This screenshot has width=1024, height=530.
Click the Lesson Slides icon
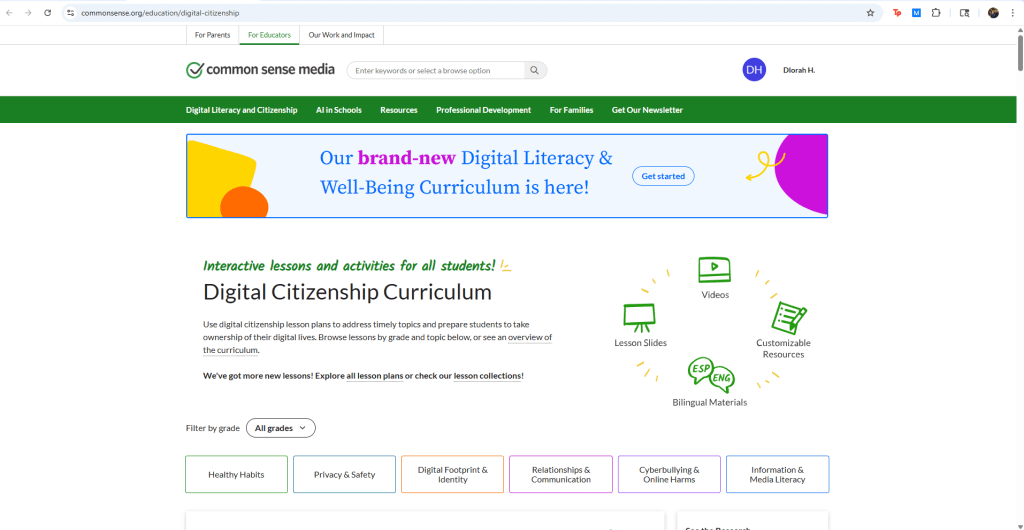coord(640,317)
